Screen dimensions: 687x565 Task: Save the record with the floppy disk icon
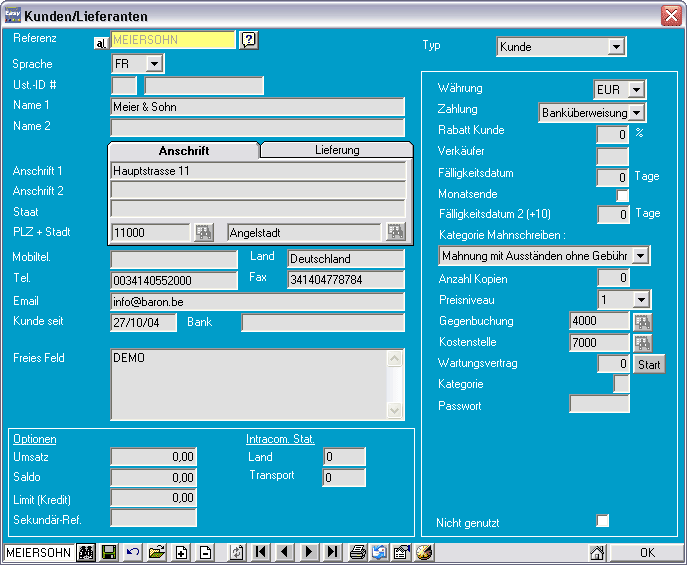pyautogui.click(x=109, y=552)
